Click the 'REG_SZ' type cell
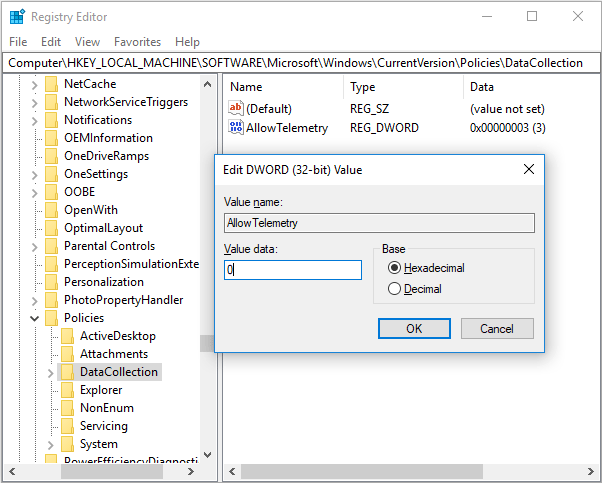 coord(369,109)
